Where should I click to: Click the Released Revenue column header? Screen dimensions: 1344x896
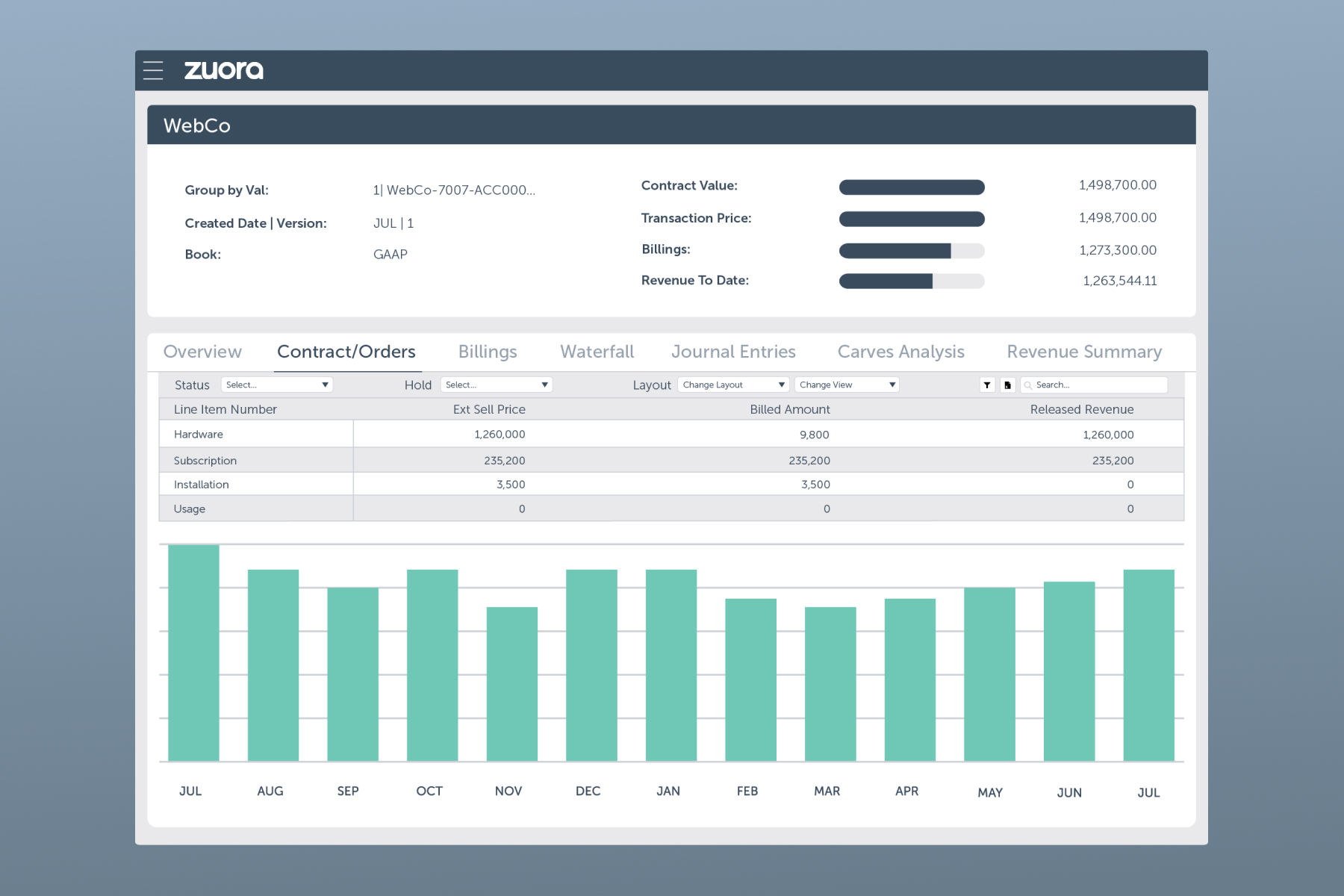pos(1081,409)
